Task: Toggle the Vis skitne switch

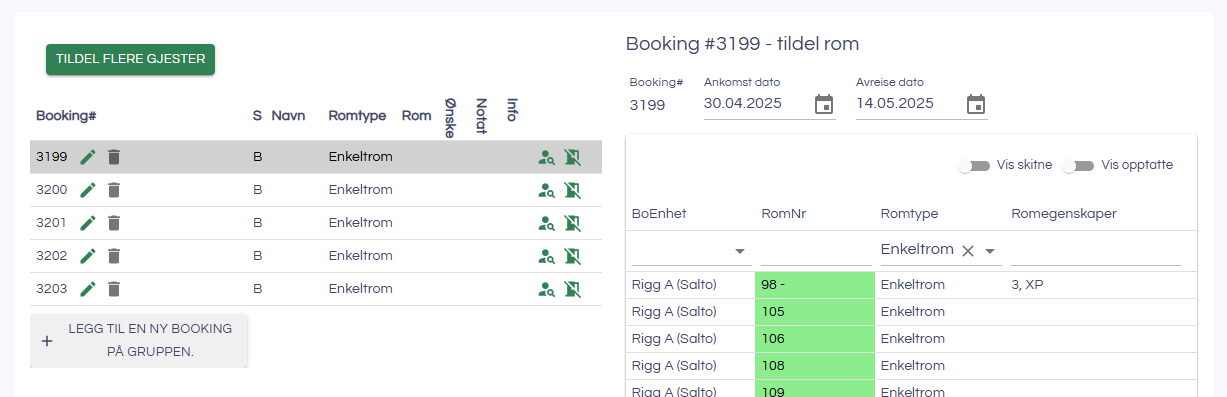Action: coord(973,165)
